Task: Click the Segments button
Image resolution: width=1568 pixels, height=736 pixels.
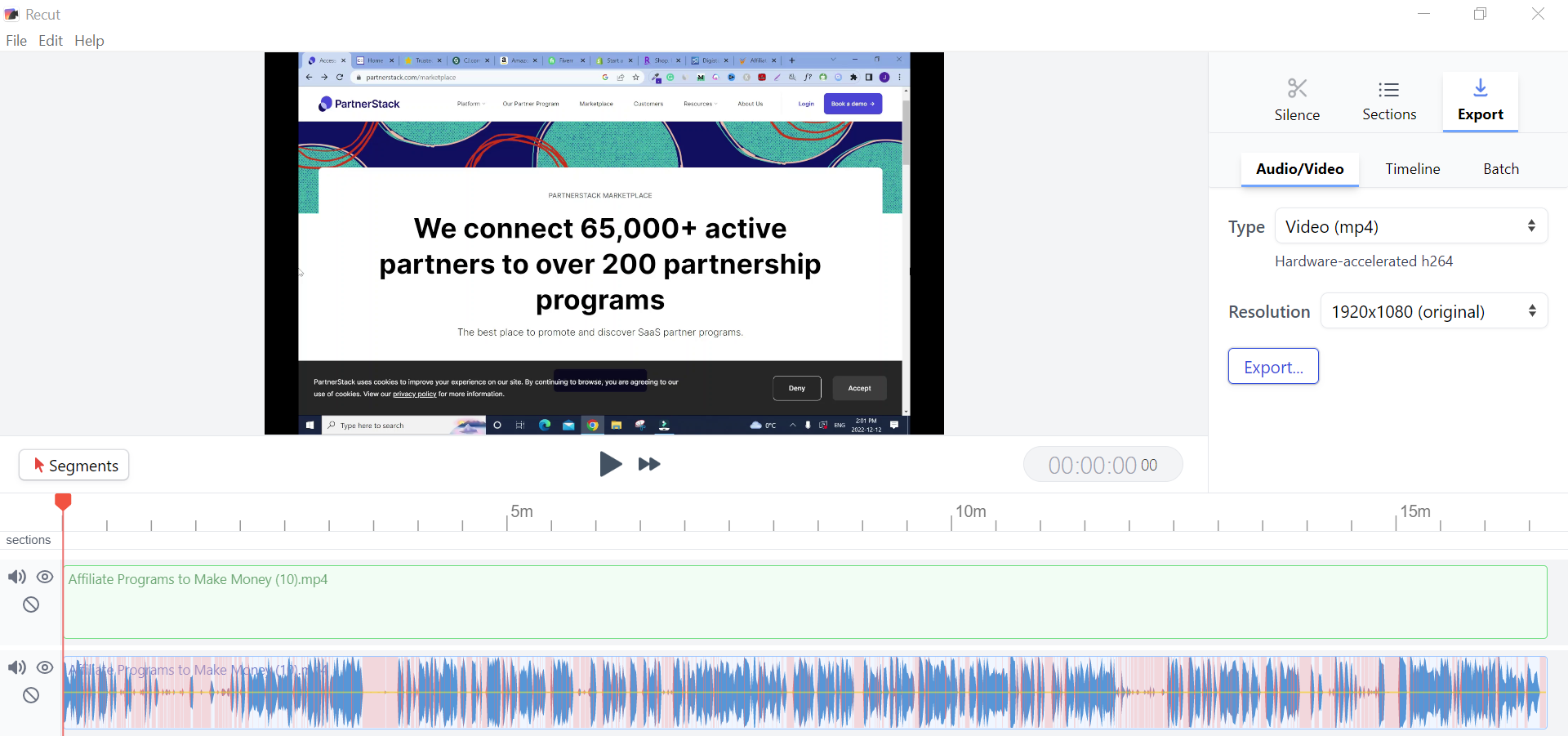Action: (73, 465)
